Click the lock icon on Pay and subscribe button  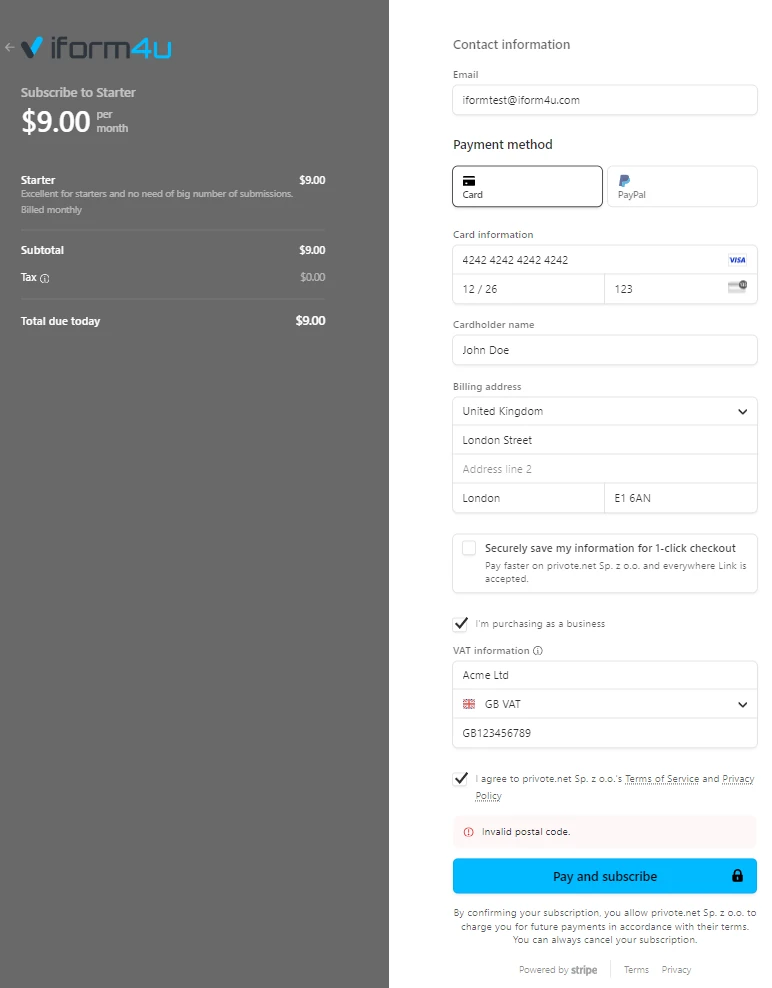point(740,875)
